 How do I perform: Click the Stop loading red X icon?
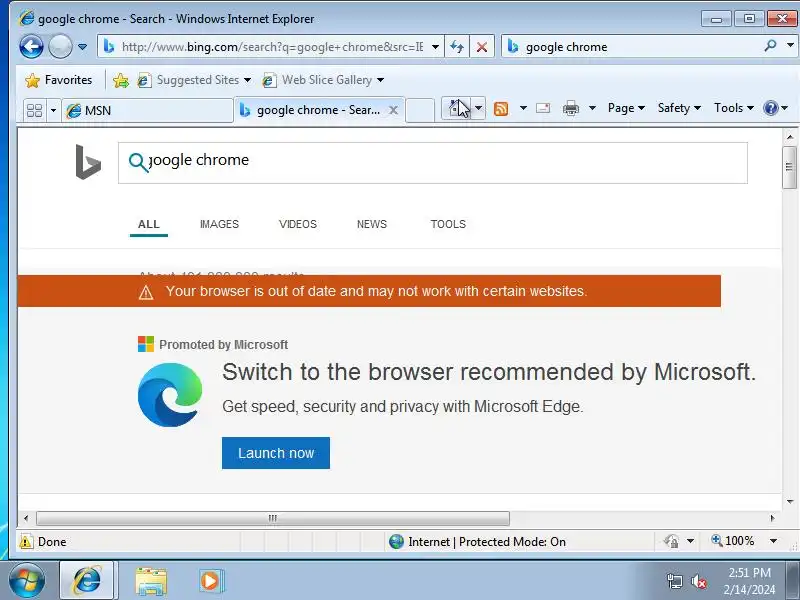(482, 47)
